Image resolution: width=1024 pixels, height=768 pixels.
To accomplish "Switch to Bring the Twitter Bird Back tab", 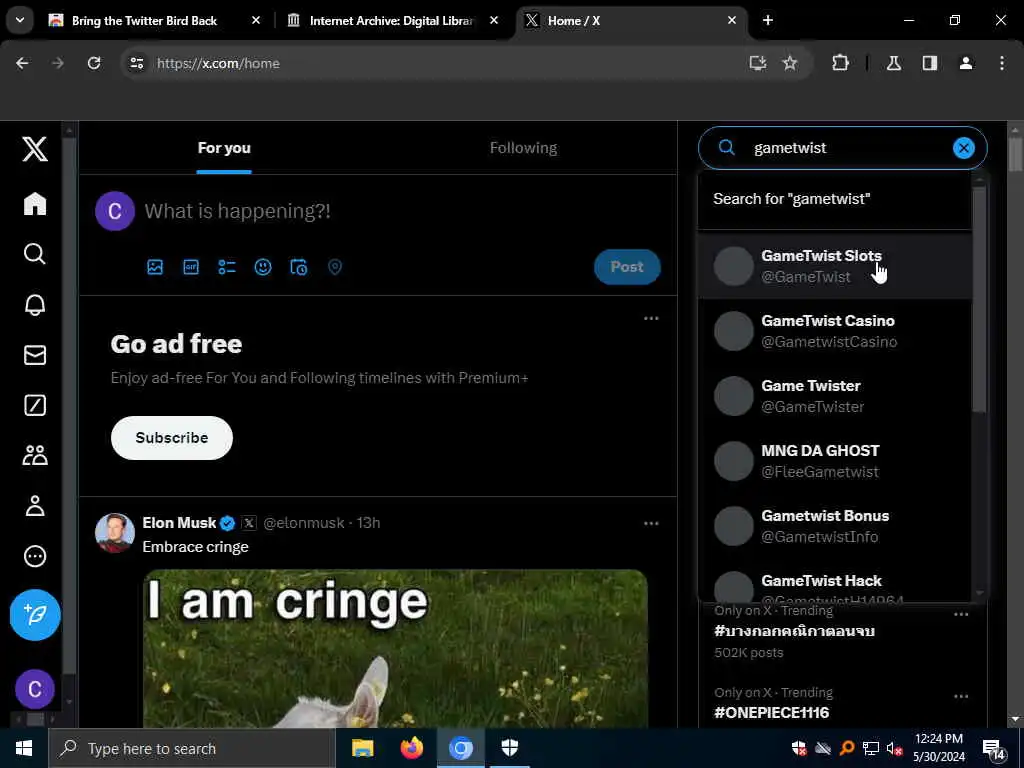I will point(144,20).
